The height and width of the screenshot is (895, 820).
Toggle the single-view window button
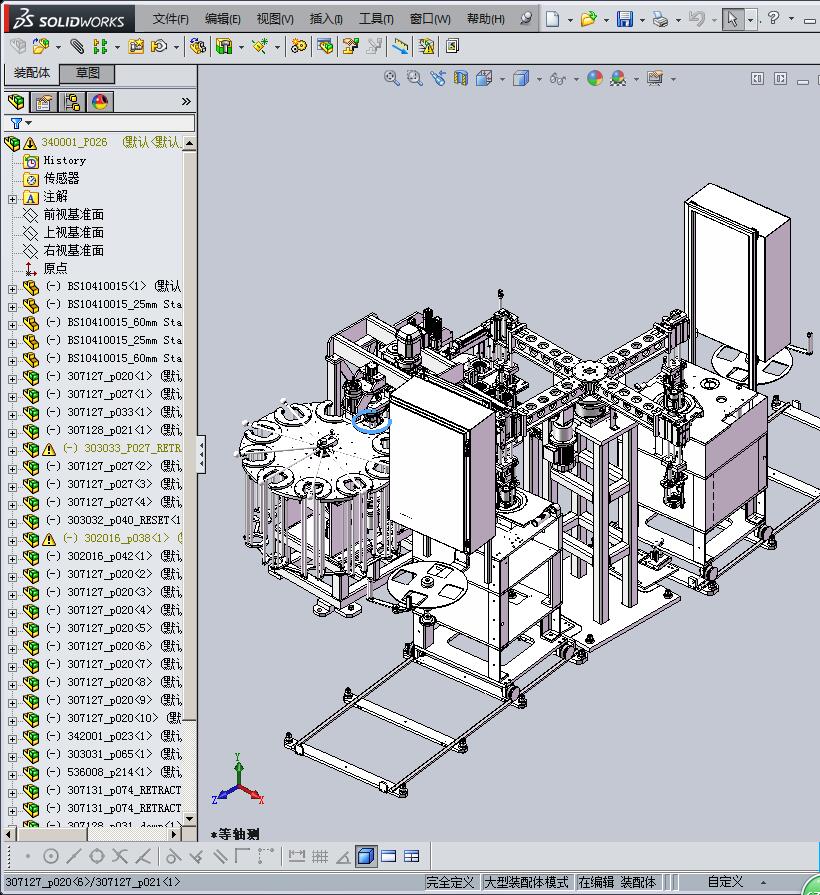pyautogui.click(x=389, y=856)
